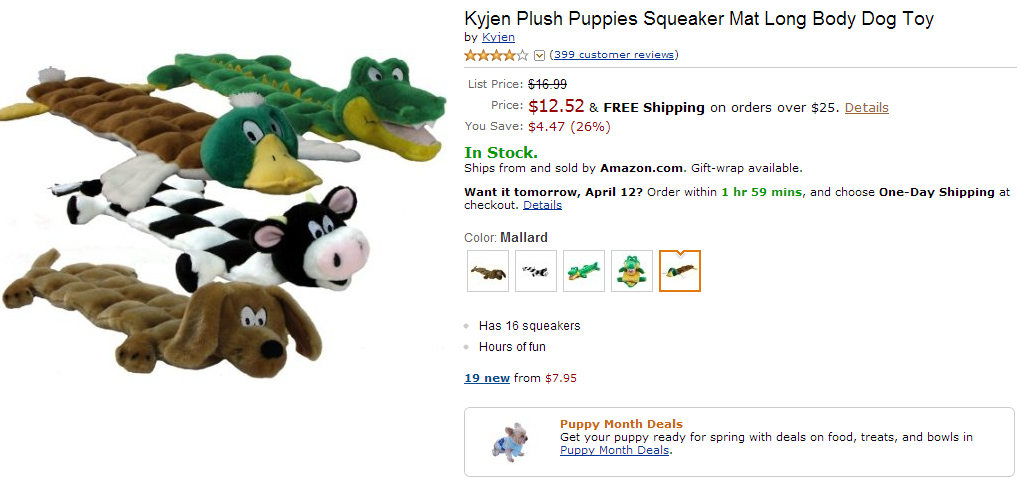Pick the long green alligator swatch
This screenshot has height=485, width=1029.
(584, 271)
